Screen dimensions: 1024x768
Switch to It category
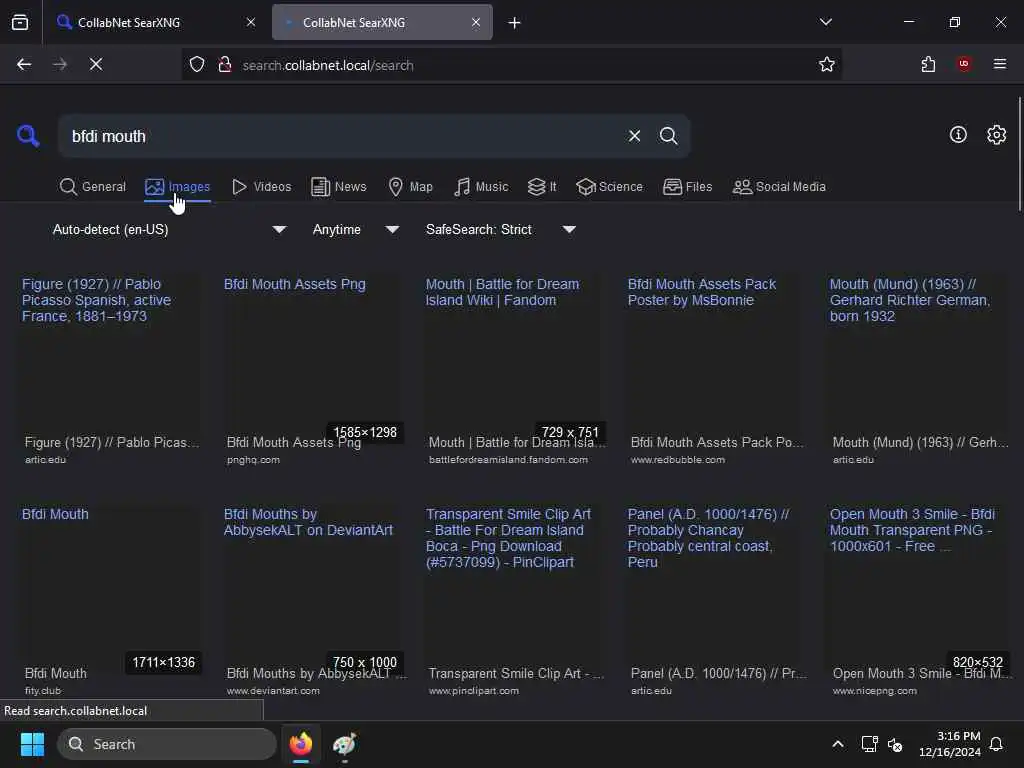coord(542,187)
